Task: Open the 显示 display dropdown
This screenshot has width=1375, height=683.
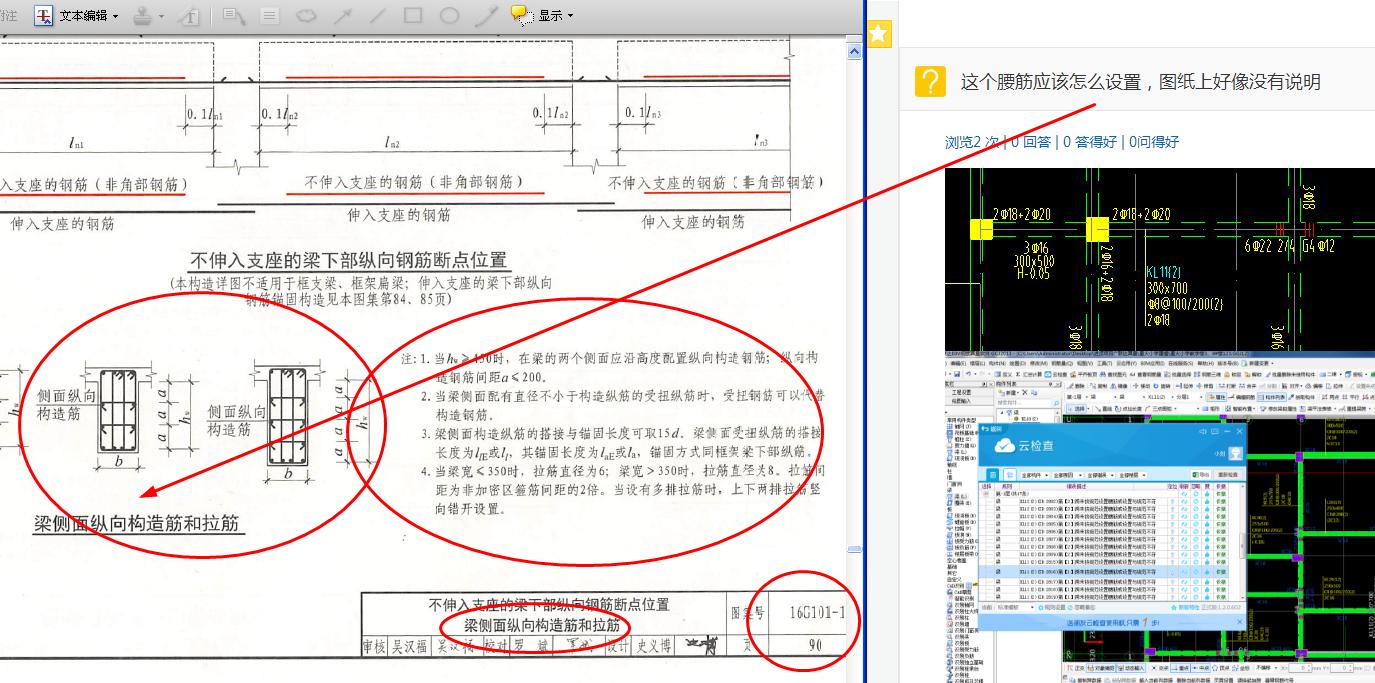Action: [555, 15]
